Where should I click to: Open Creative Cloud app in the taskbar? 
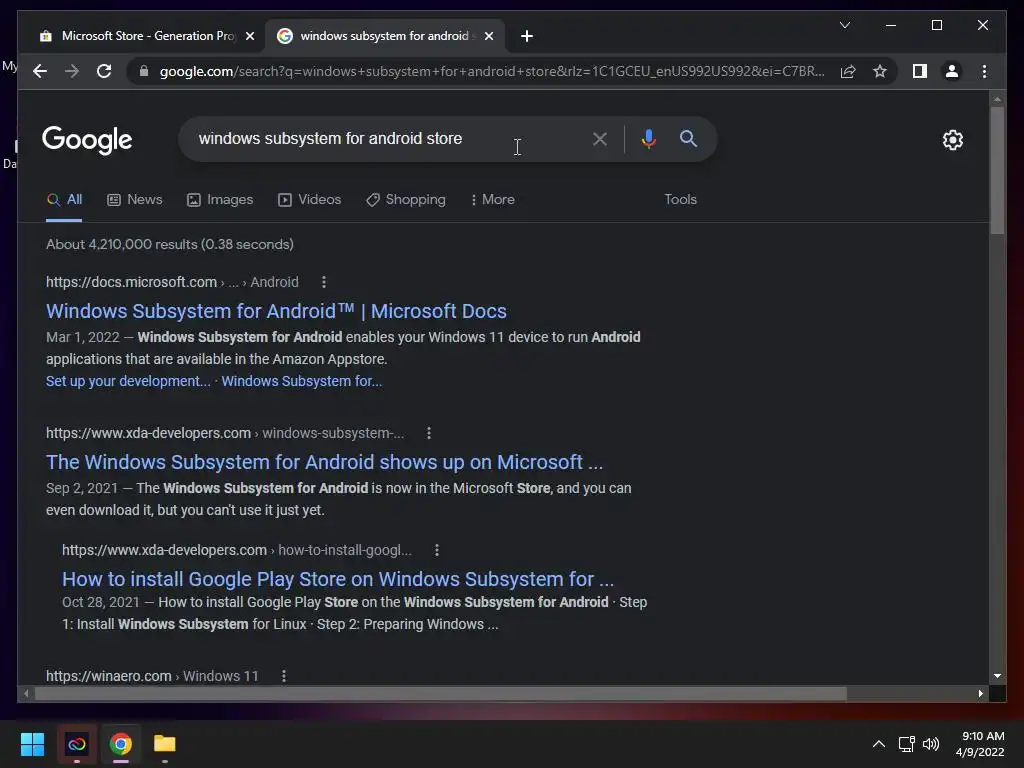click(x=76, y=744)
